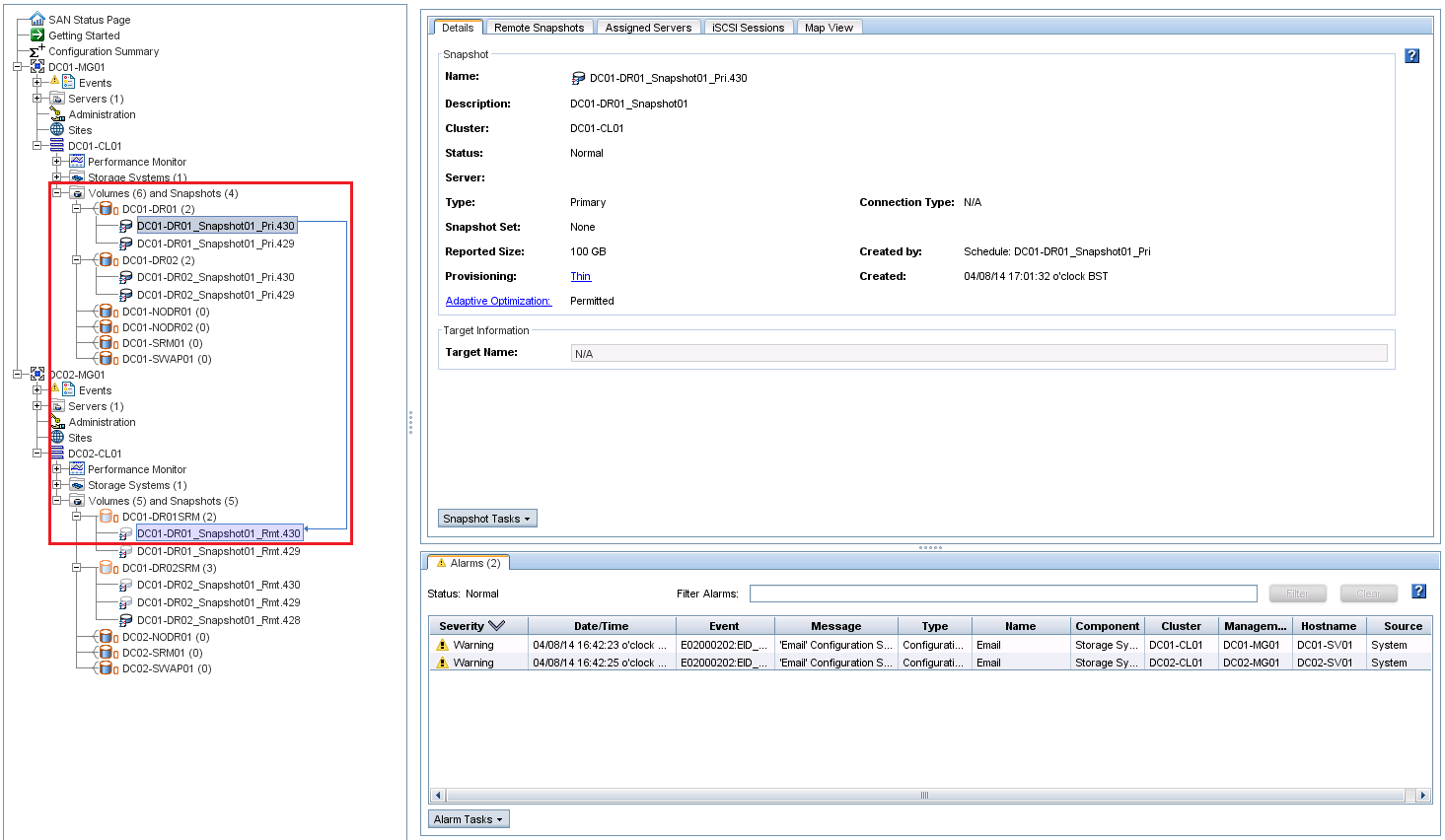Collapse DC02 Volumes (5) and Snapshots (5)

click(x=57, y=501)
